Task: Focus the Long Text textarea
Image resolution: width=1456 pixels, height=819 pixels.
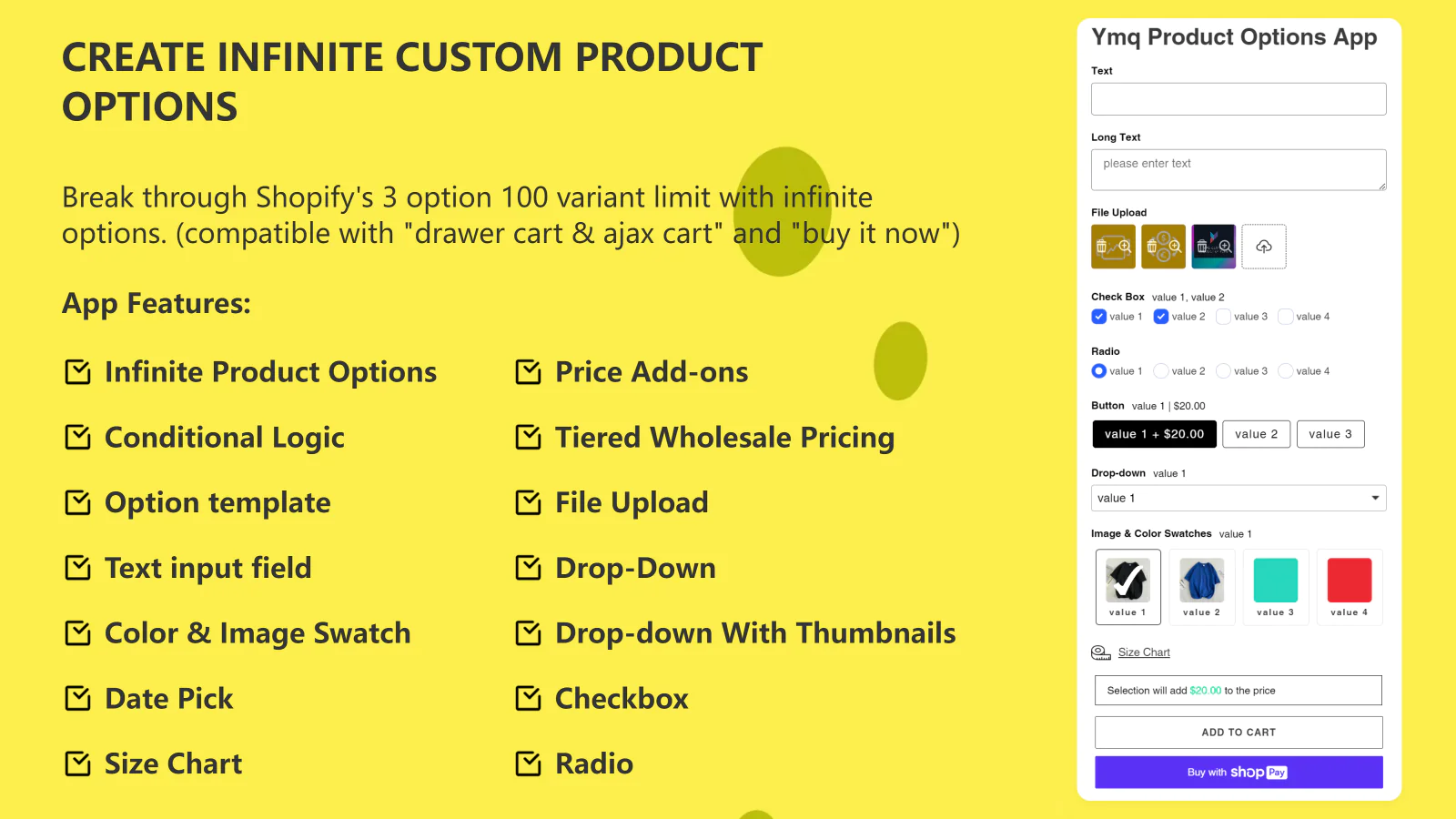Action: click(1239, 170)
